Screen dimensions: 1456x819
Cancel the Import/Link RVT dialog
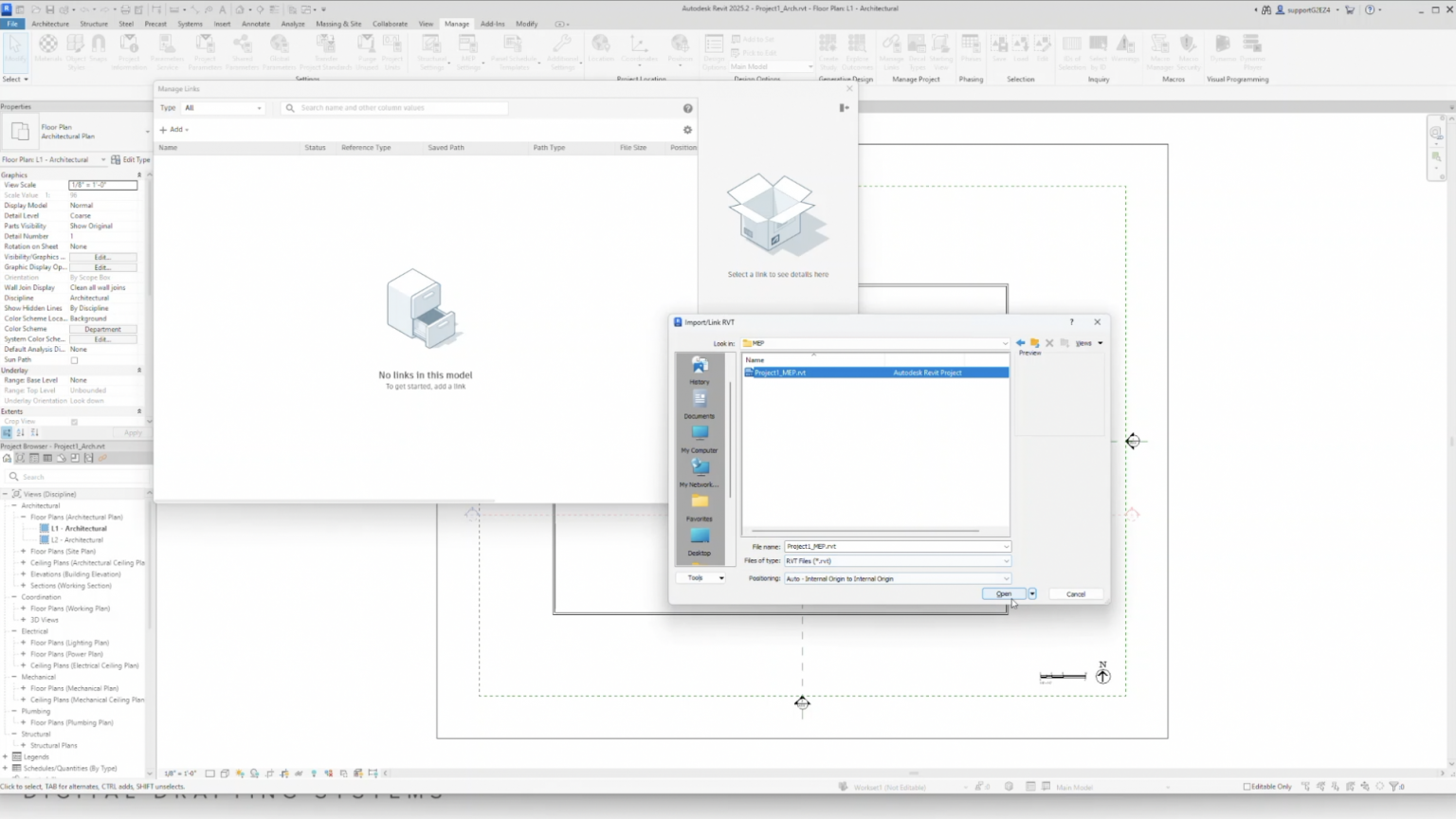click(x=1075, y=593)
